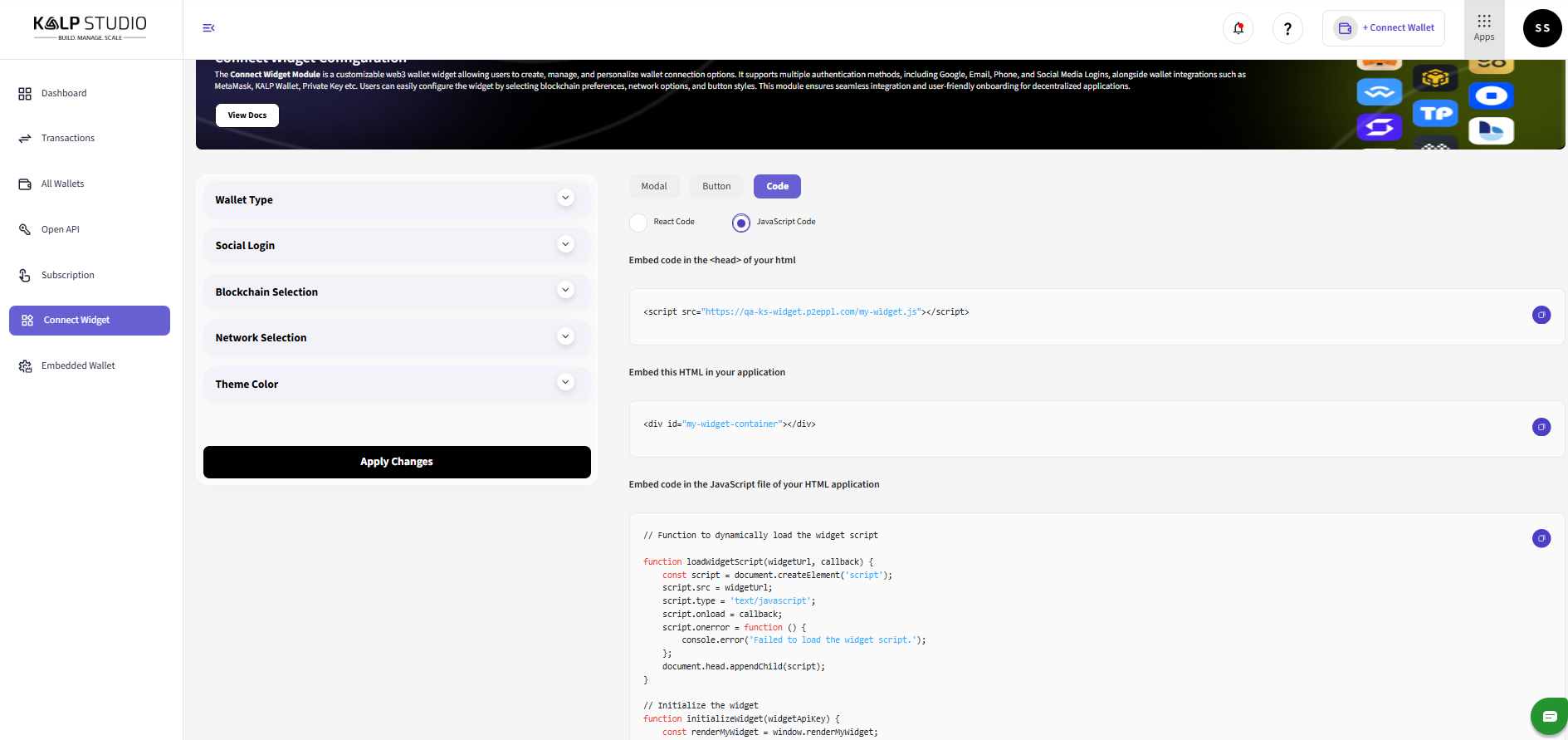Select the React Code radio option
This screenshot has width=1568, height=740.
pos(638,223)
